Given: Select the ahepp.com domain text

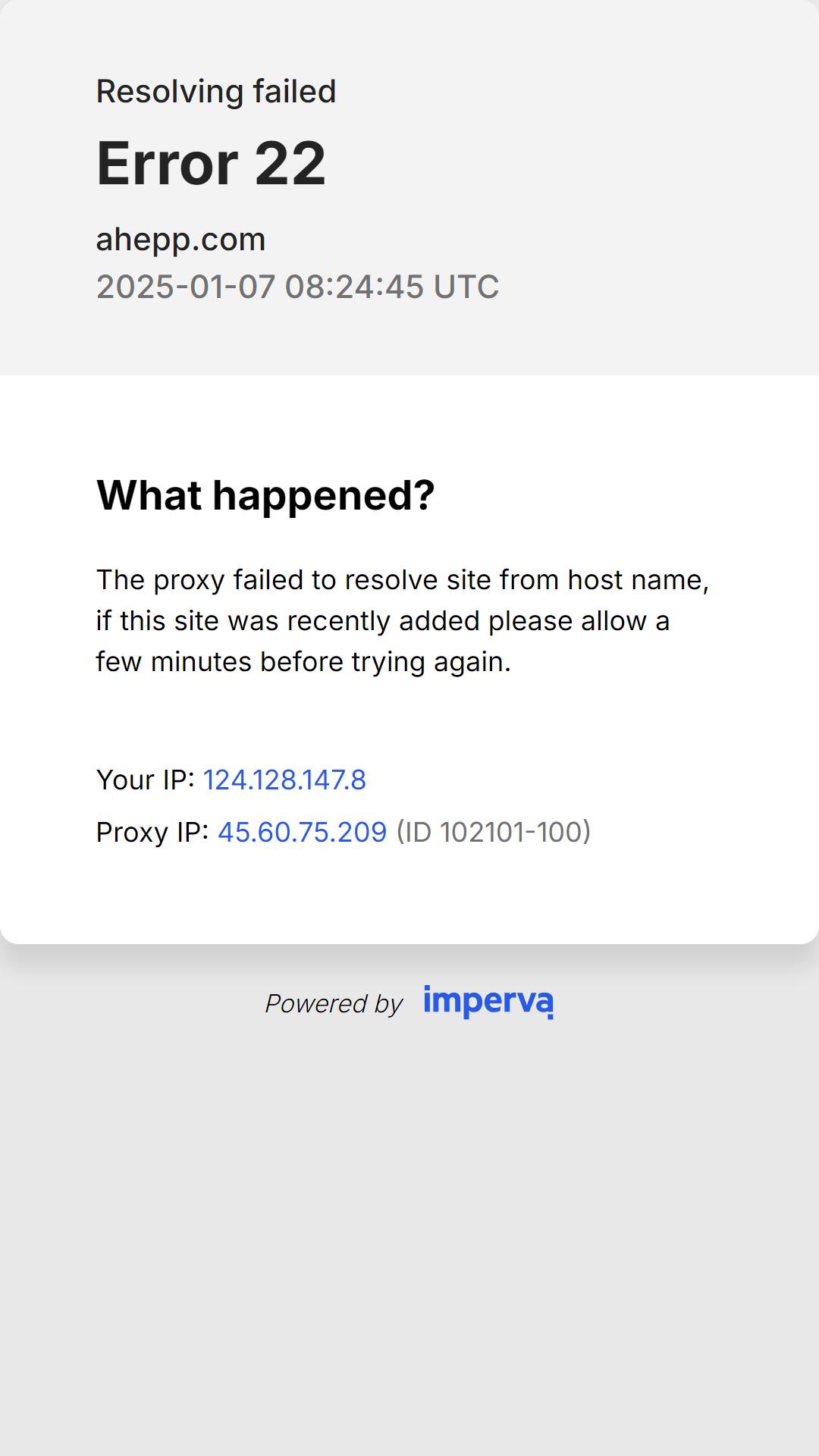Looking at the screenshot, I should point(180,240).
